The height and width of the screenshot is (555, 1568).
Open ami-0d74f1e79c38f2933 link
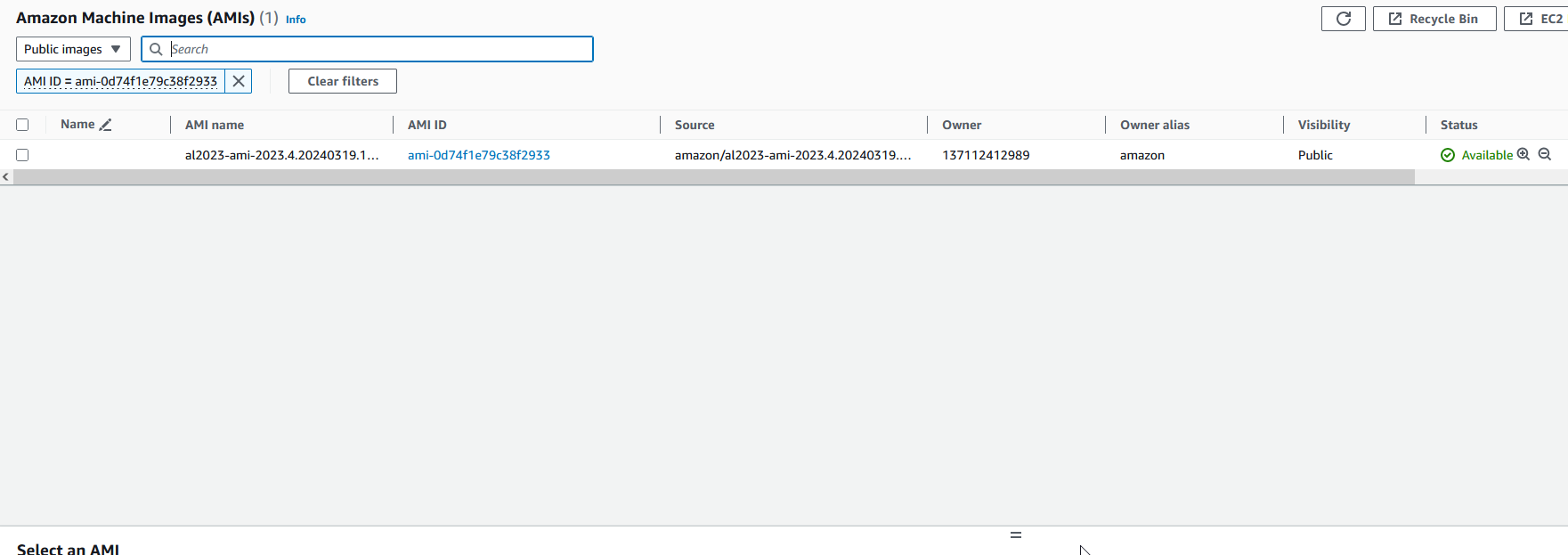pos(478,155)
